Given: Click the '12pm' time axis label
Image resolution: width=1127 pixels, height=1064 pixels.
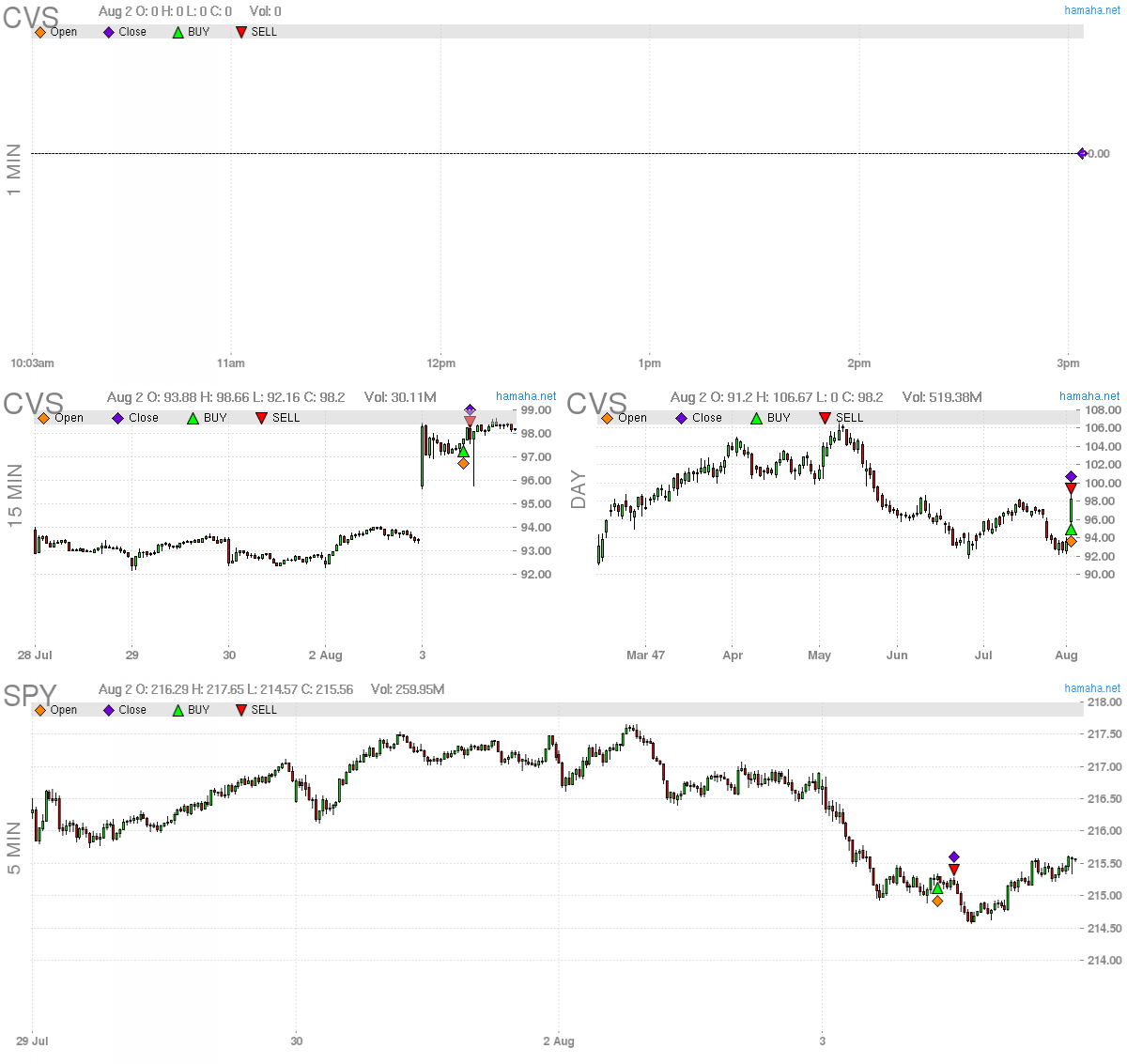Looking at the screenshot, I should tap(441, 363).
